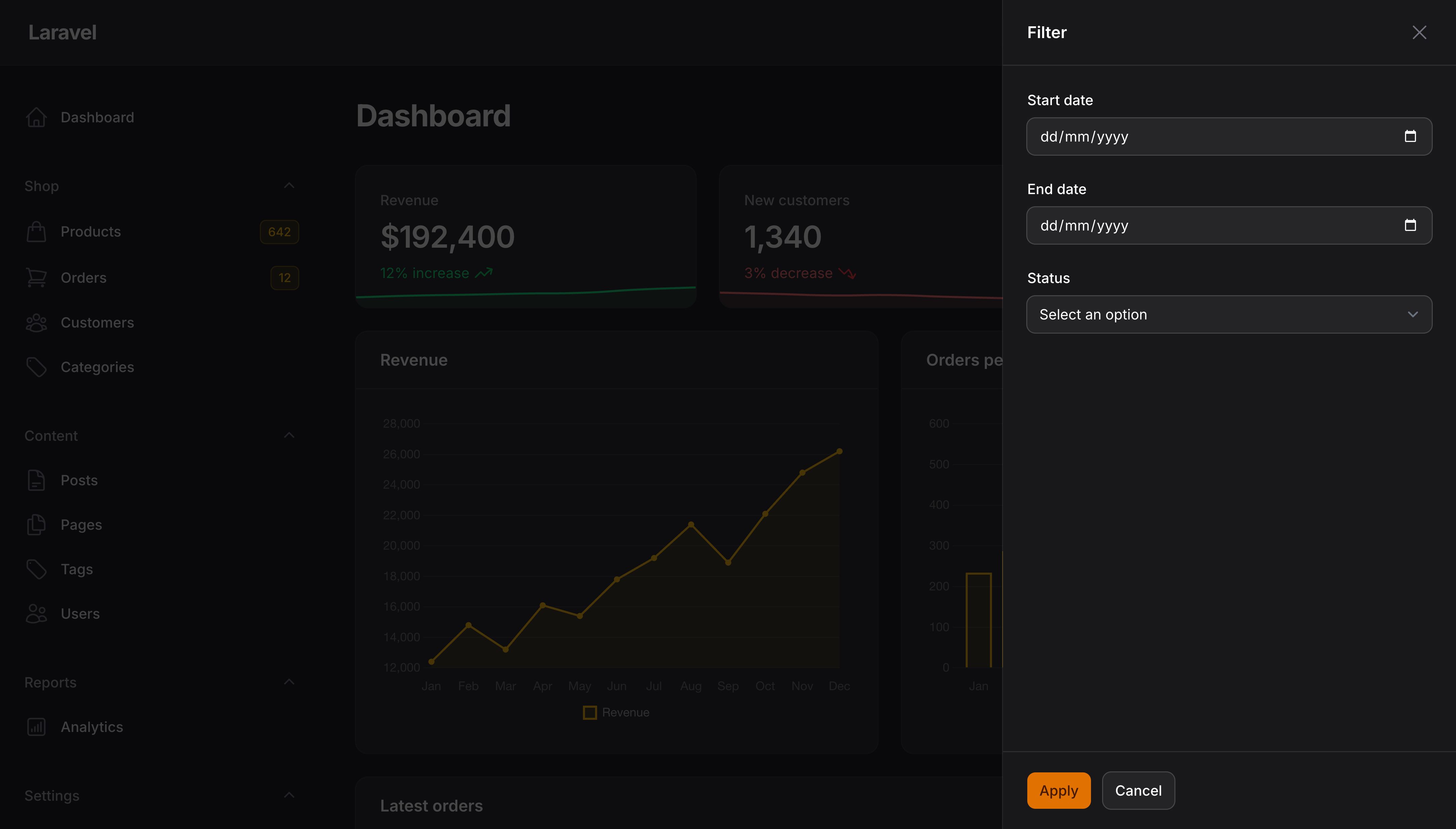The image size is (1456, 829).
Task: Click the Jan bar in Orders chart
Action: [979, 620]
